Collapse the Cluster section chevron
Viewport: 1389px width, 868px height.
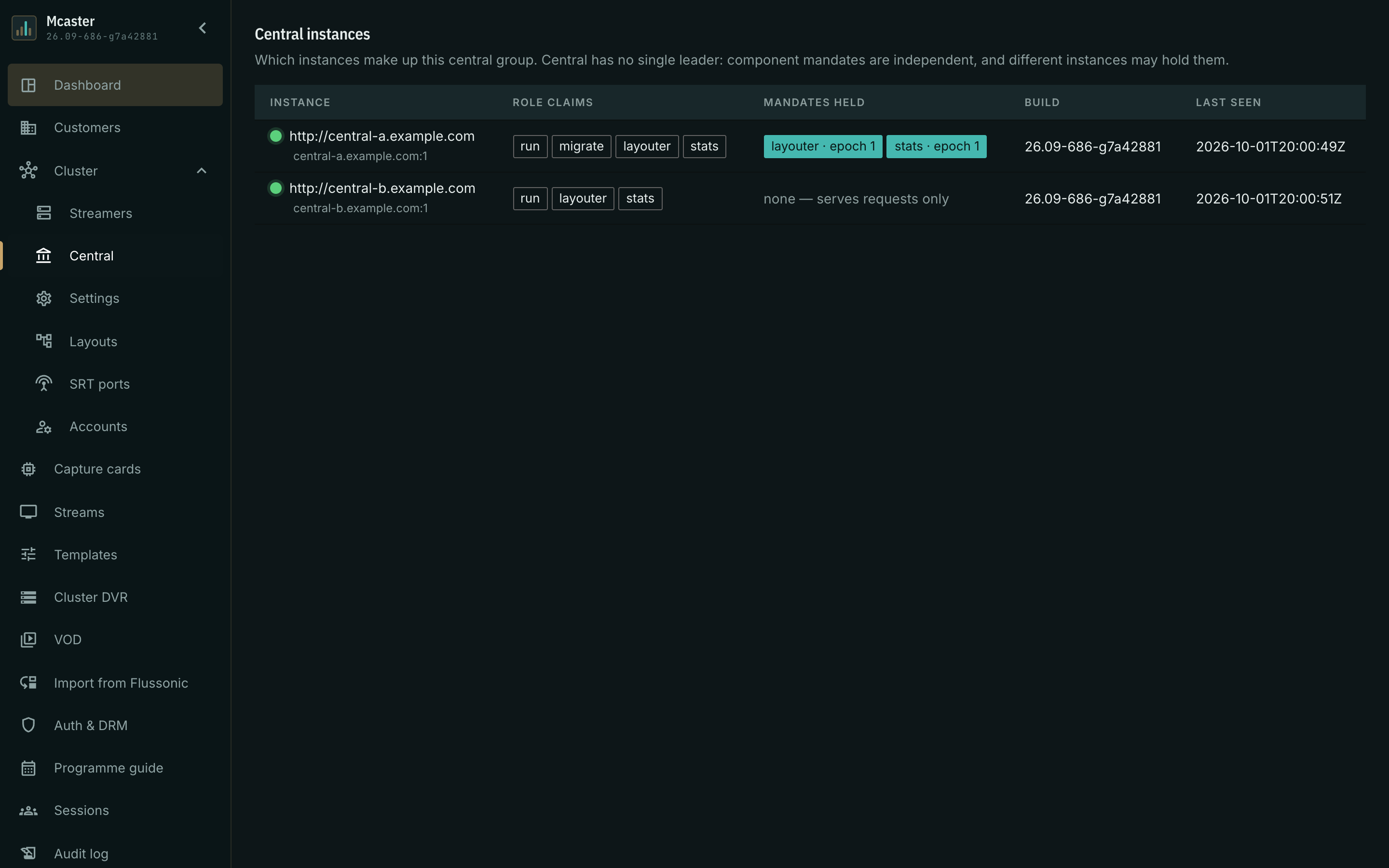coord(202,171)
